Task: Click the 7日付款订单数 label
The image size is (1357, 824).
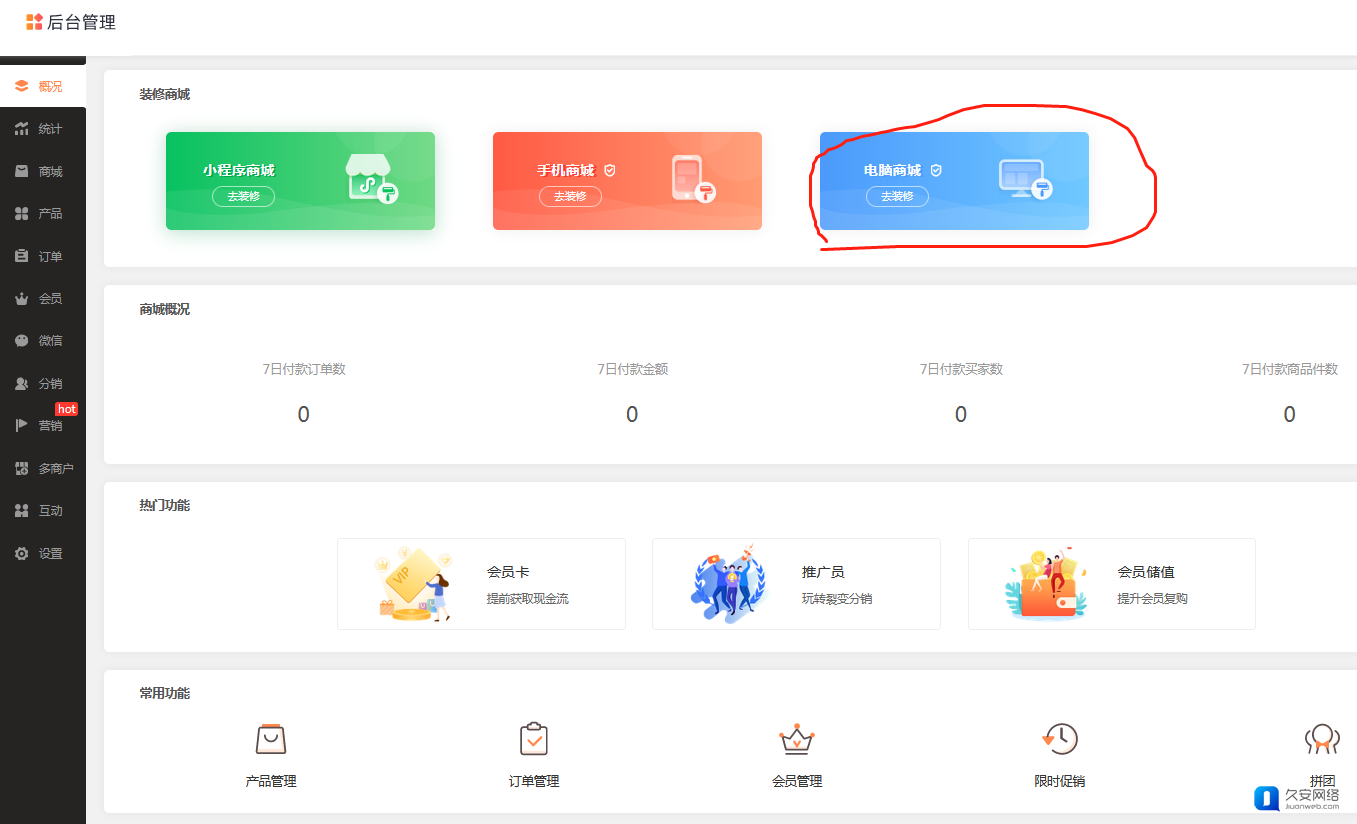Action: pos(304,369)
